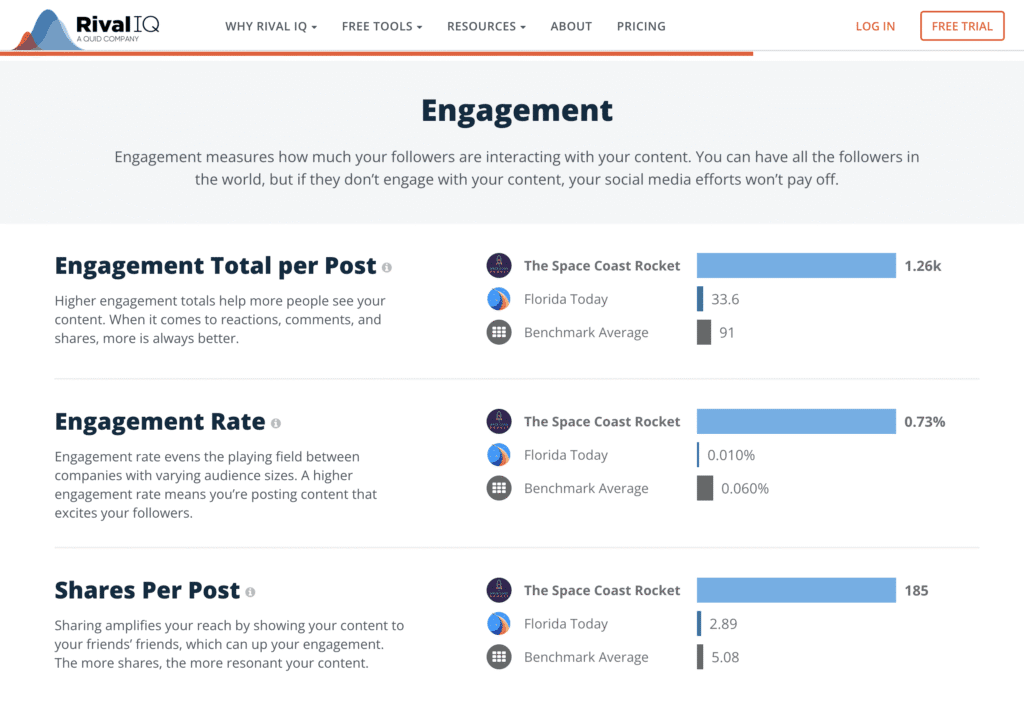Click Benchmark Average grid icon in Shares Per Post

pyautogui.click(x=499, y=657)
